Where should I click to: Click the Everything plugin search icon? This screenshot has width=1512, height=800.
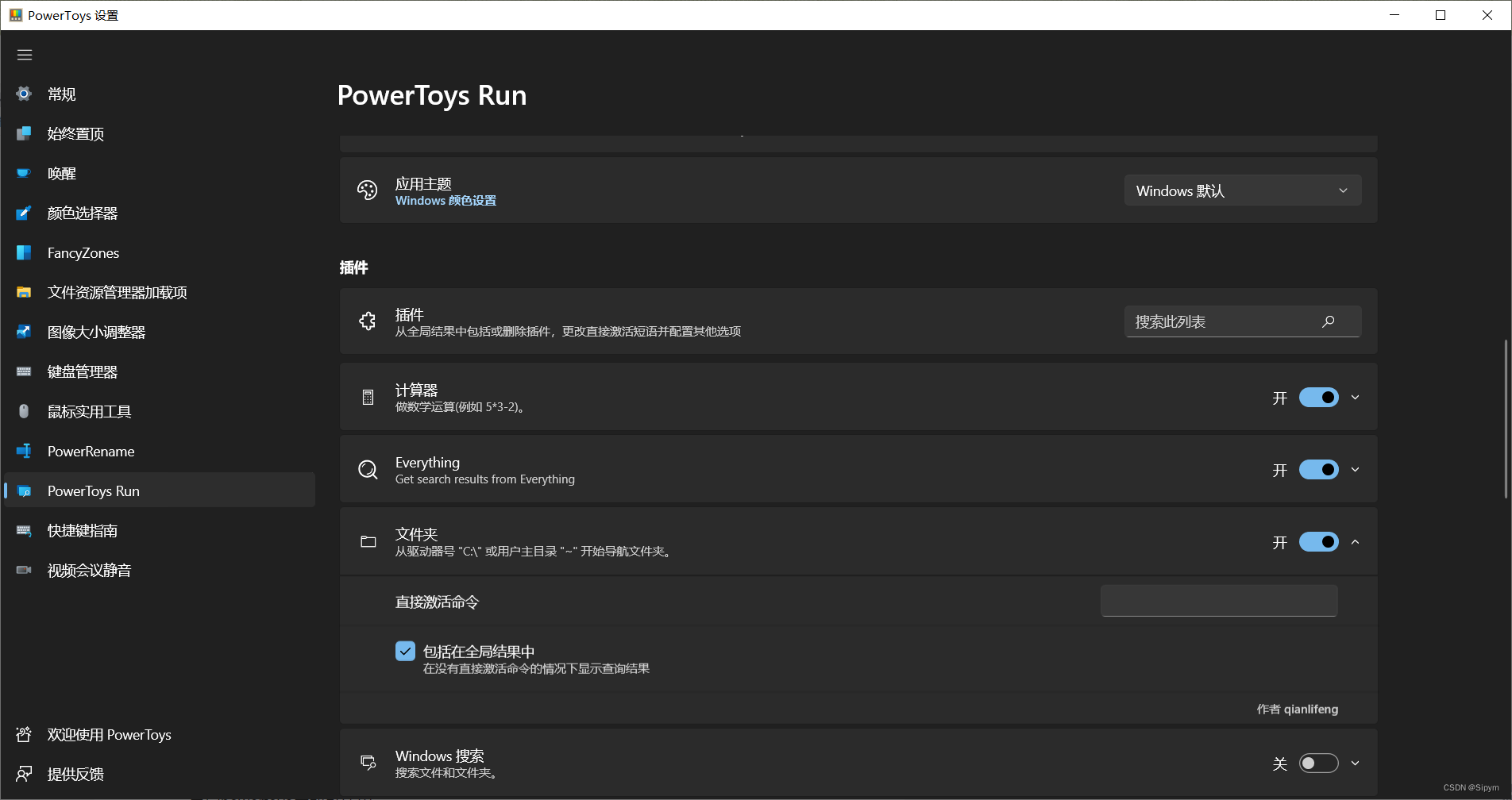(368, 470)
